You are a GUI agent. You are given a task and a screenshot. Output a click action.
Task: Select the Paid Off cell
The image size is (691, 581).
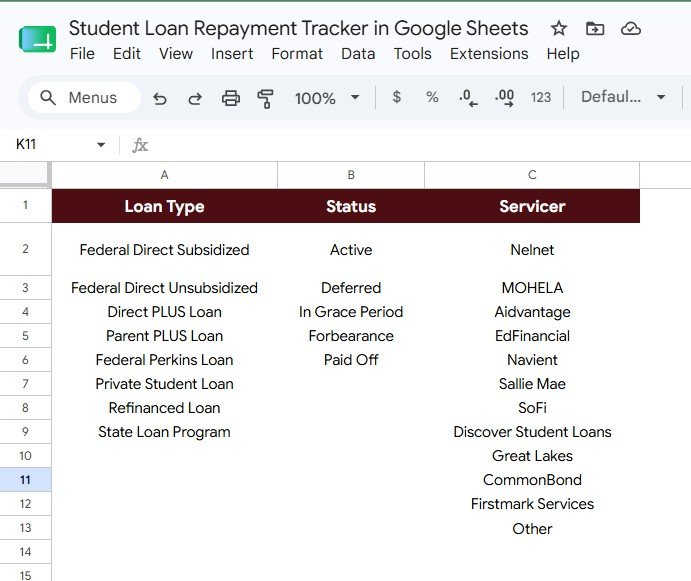tap(351, 360)
